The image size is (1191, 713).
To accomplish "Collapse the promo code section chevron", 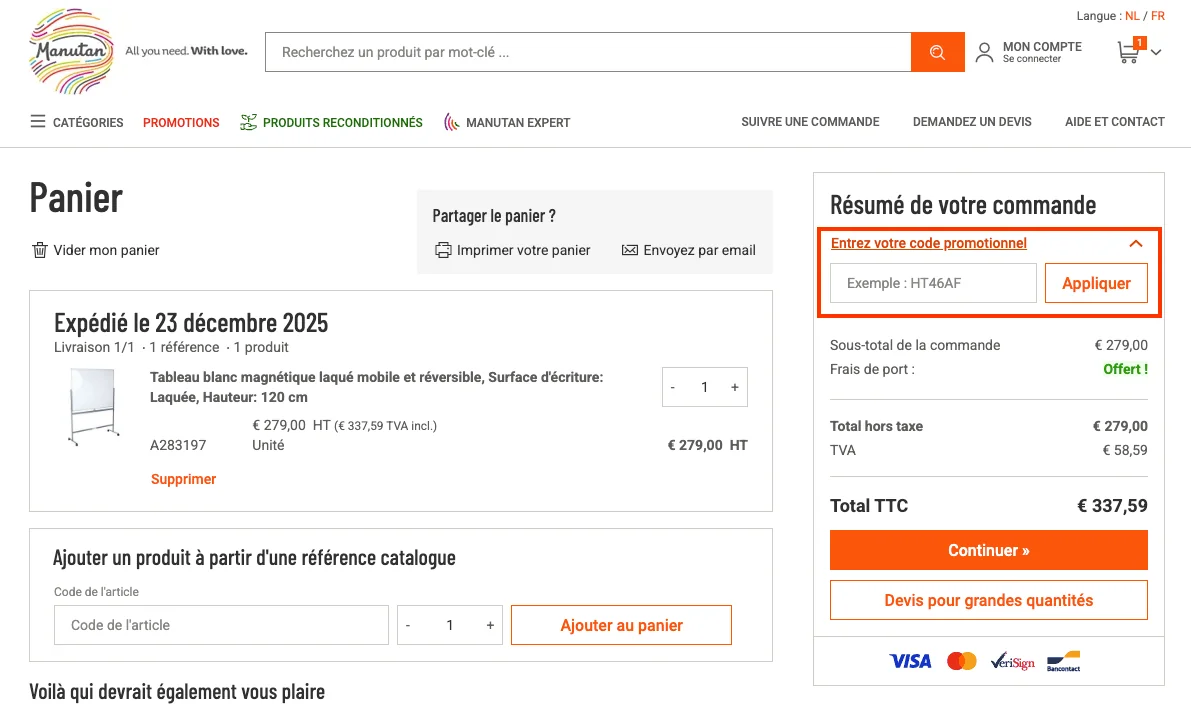I will (x=1135, y=243).
